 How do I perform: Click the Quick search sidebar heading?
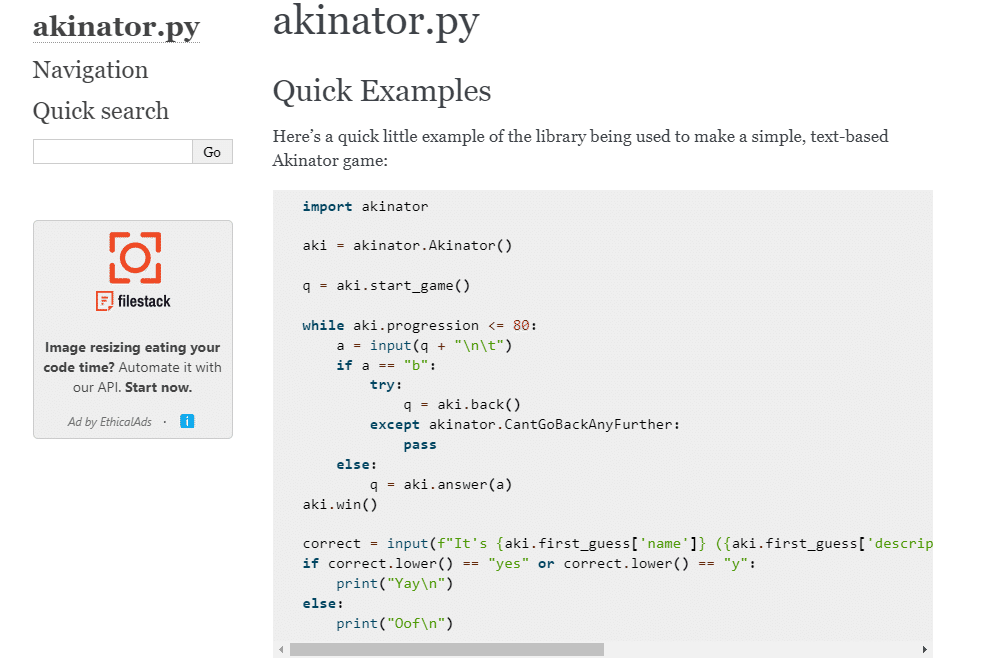pos(101,111)
